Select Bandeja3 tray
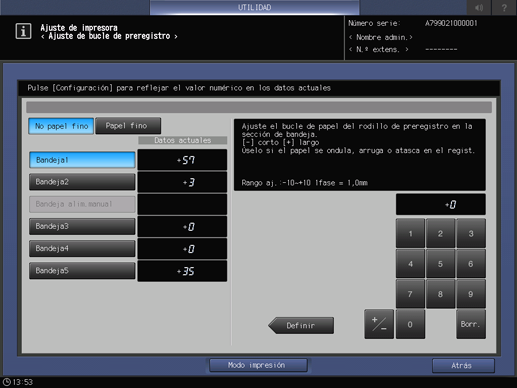This screenshot has height=388, width=517. click(82, 226)
